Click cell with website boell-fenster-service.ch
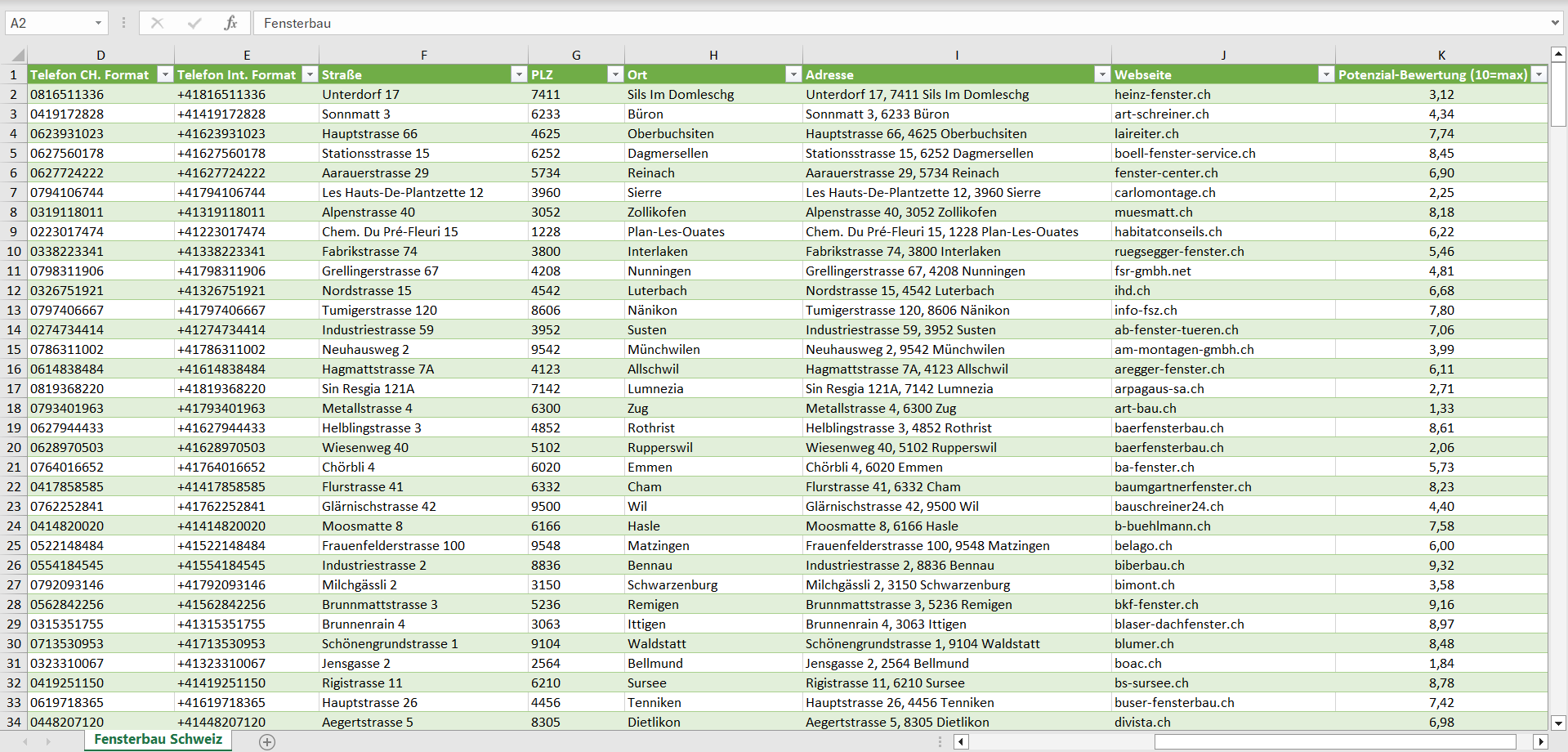The width and height of the screenshot is (1568, 752). [x=1223, y=153]
